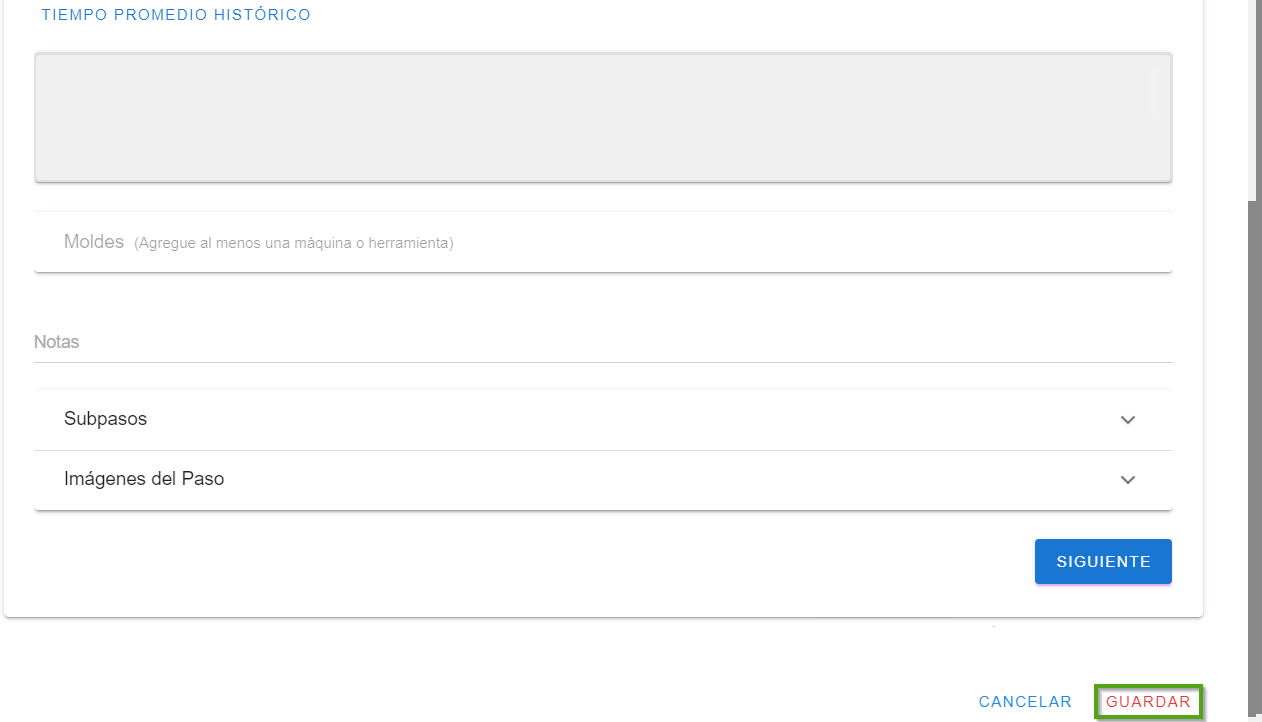This screenshot has width=1262, height=722.
Task: Expand the Imágenes del Paso chevron
Action: [1127, 480]
